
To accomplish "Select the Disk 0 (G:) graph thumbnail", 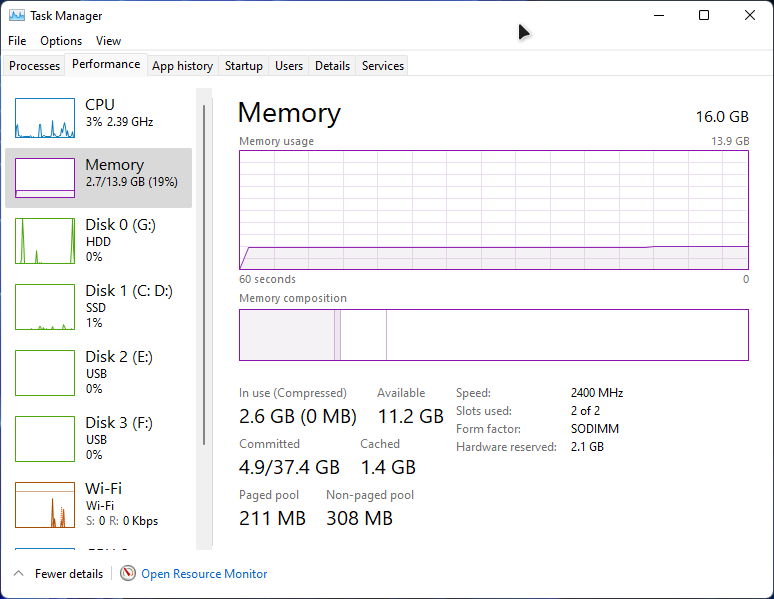I will pyautogui.click(x=45, y=241).
